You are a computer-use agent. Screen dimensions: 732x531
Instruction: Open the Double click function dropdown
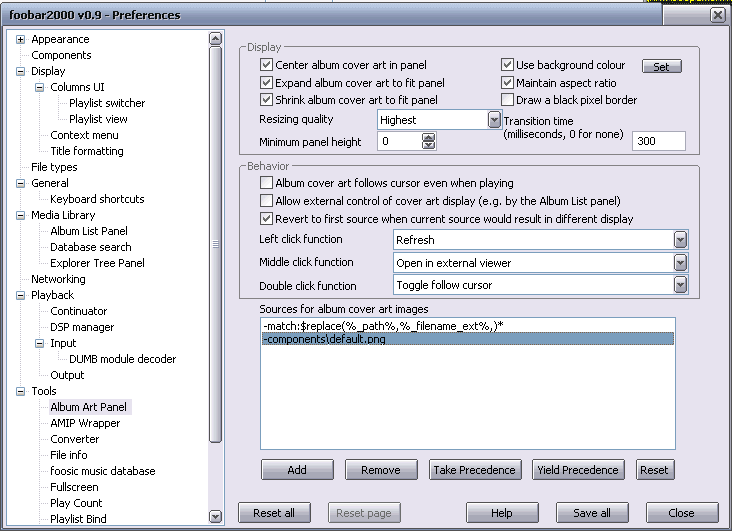tap(680, 285)
